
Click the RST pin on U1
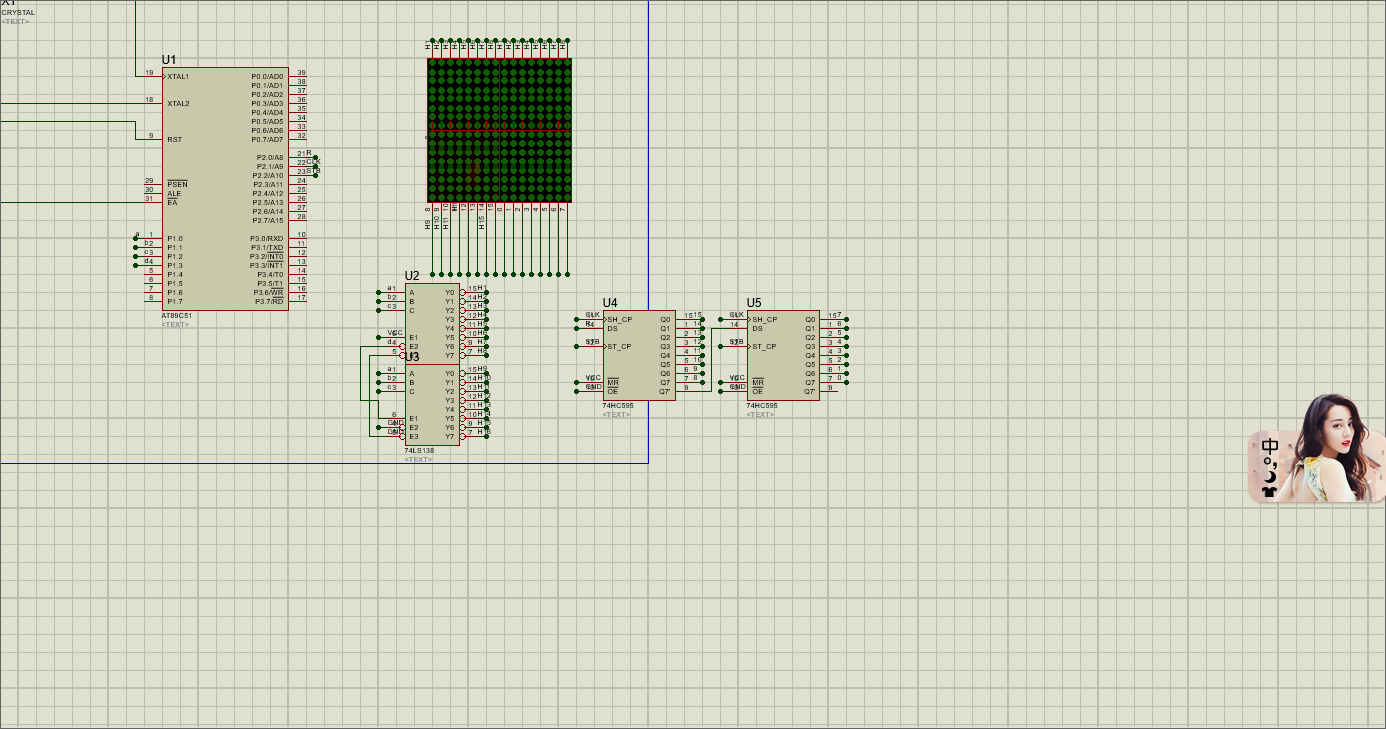click(x=174, y=139)
